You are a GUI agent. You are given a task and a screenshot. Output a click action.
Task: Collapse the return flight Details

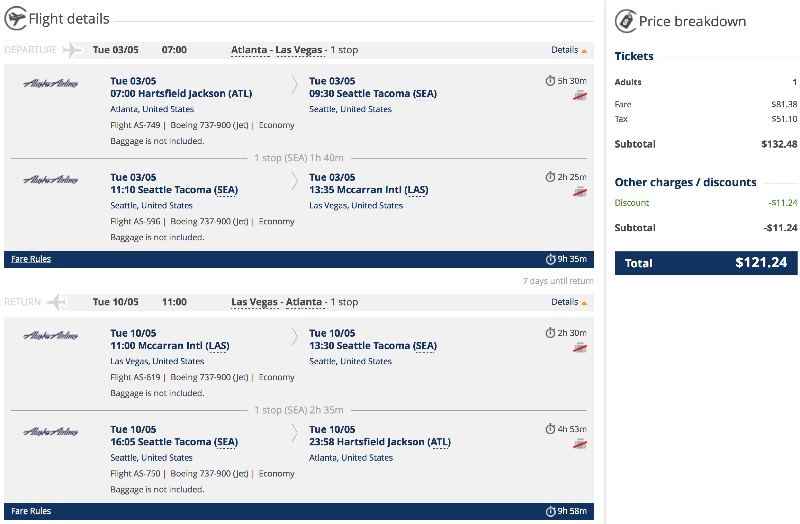click(569, 302)
